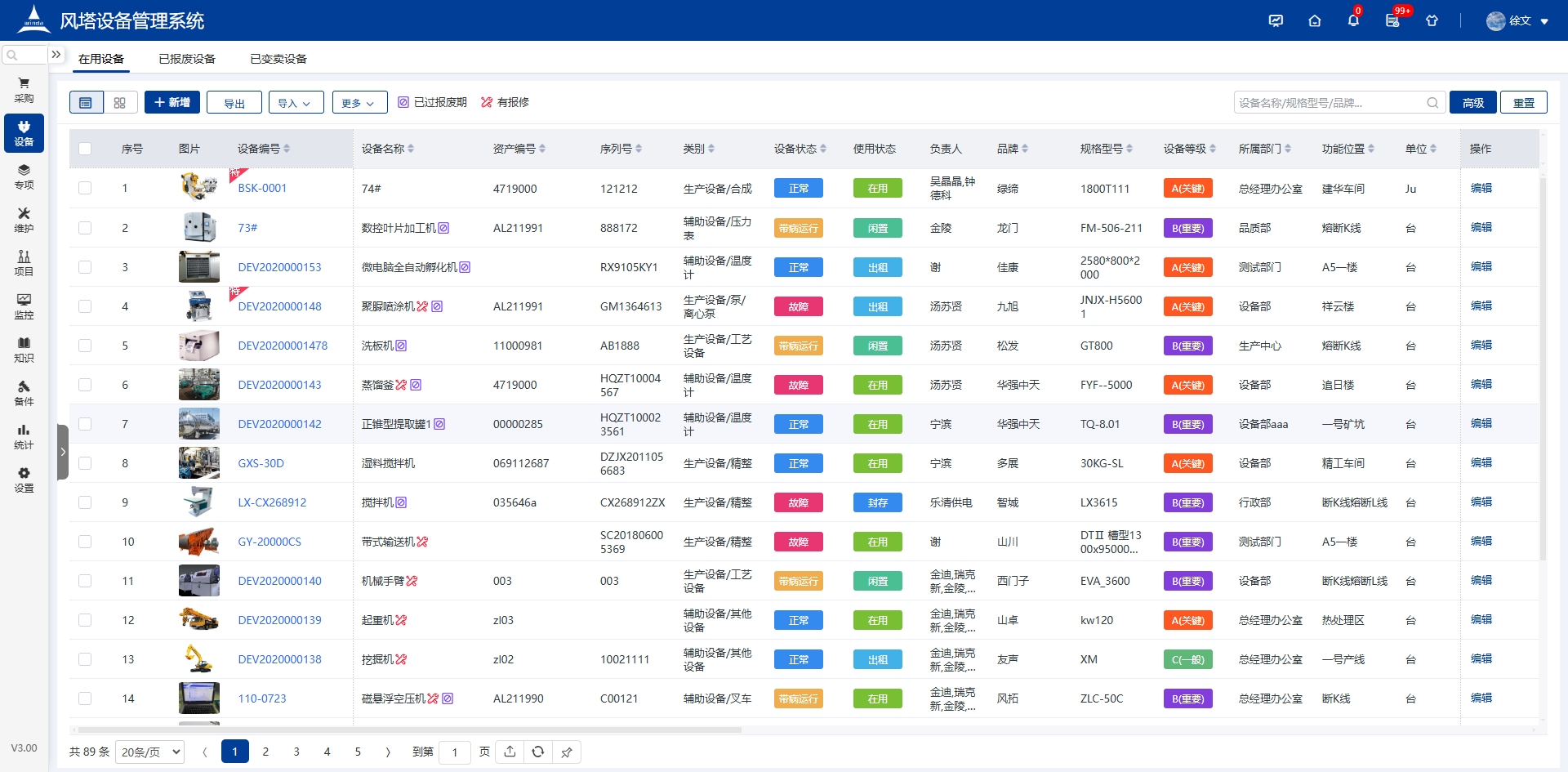Screen dimensions: 1568x772
Task: Select the 维护 (maintenance) sidebar icon
Action: click(24, 221)
